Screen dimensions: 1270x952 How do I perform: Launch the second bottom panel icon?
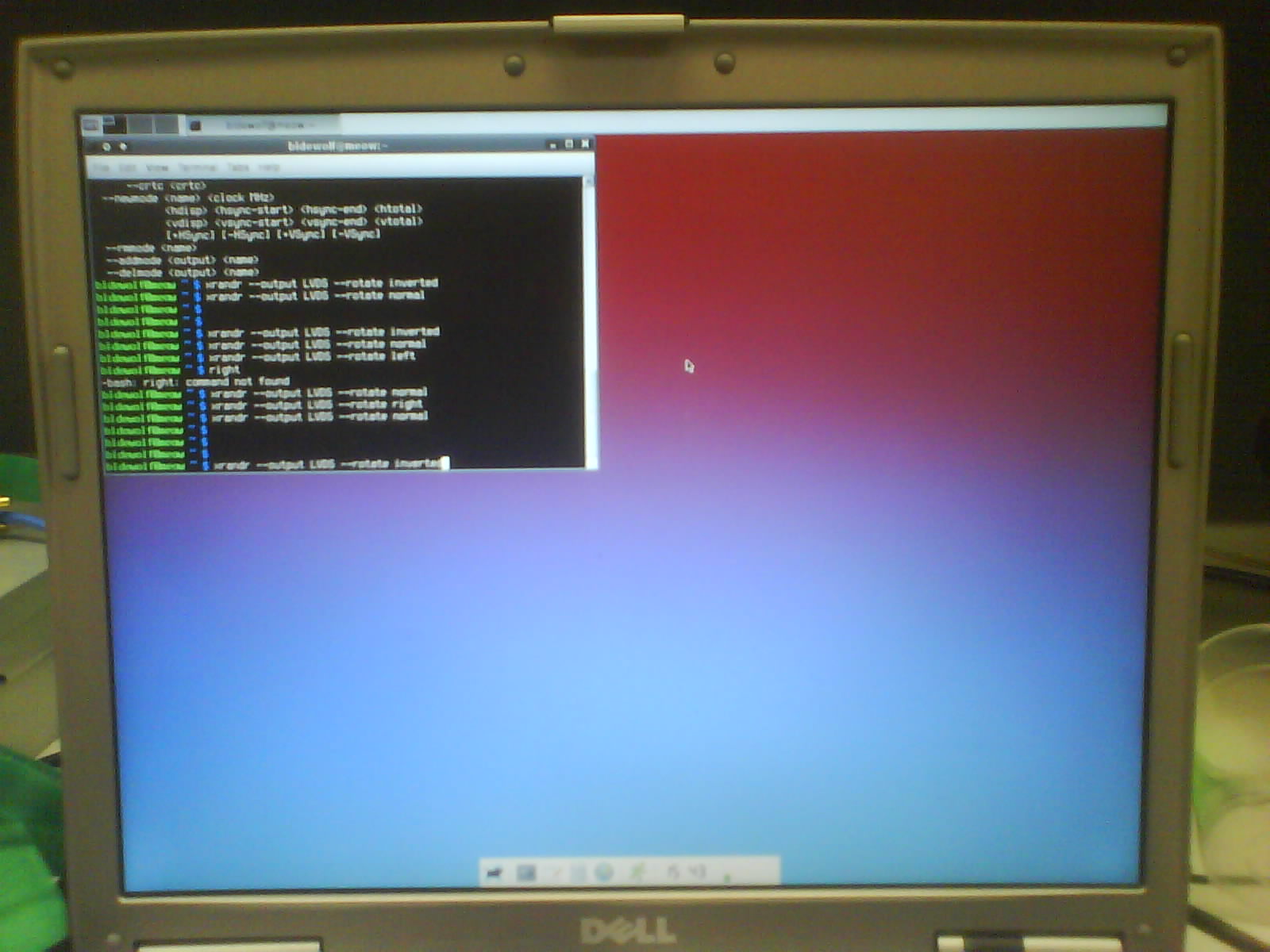525,873
